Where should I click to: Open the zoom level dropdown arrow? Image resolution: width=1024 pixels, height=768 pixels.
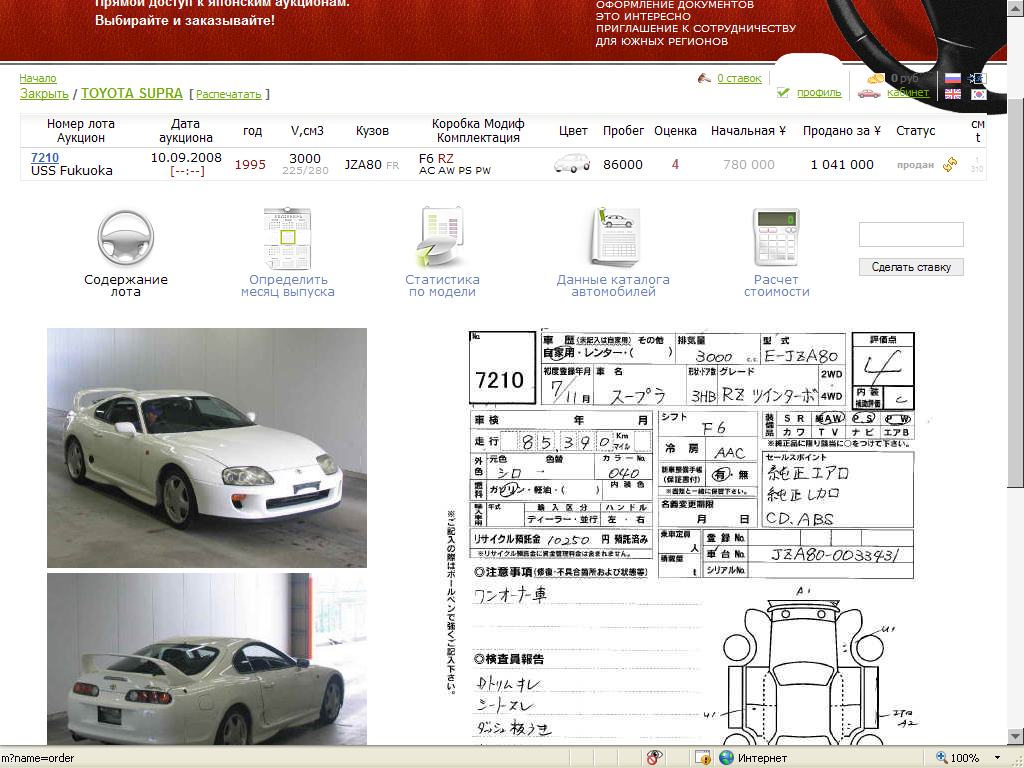pos(997,758)
